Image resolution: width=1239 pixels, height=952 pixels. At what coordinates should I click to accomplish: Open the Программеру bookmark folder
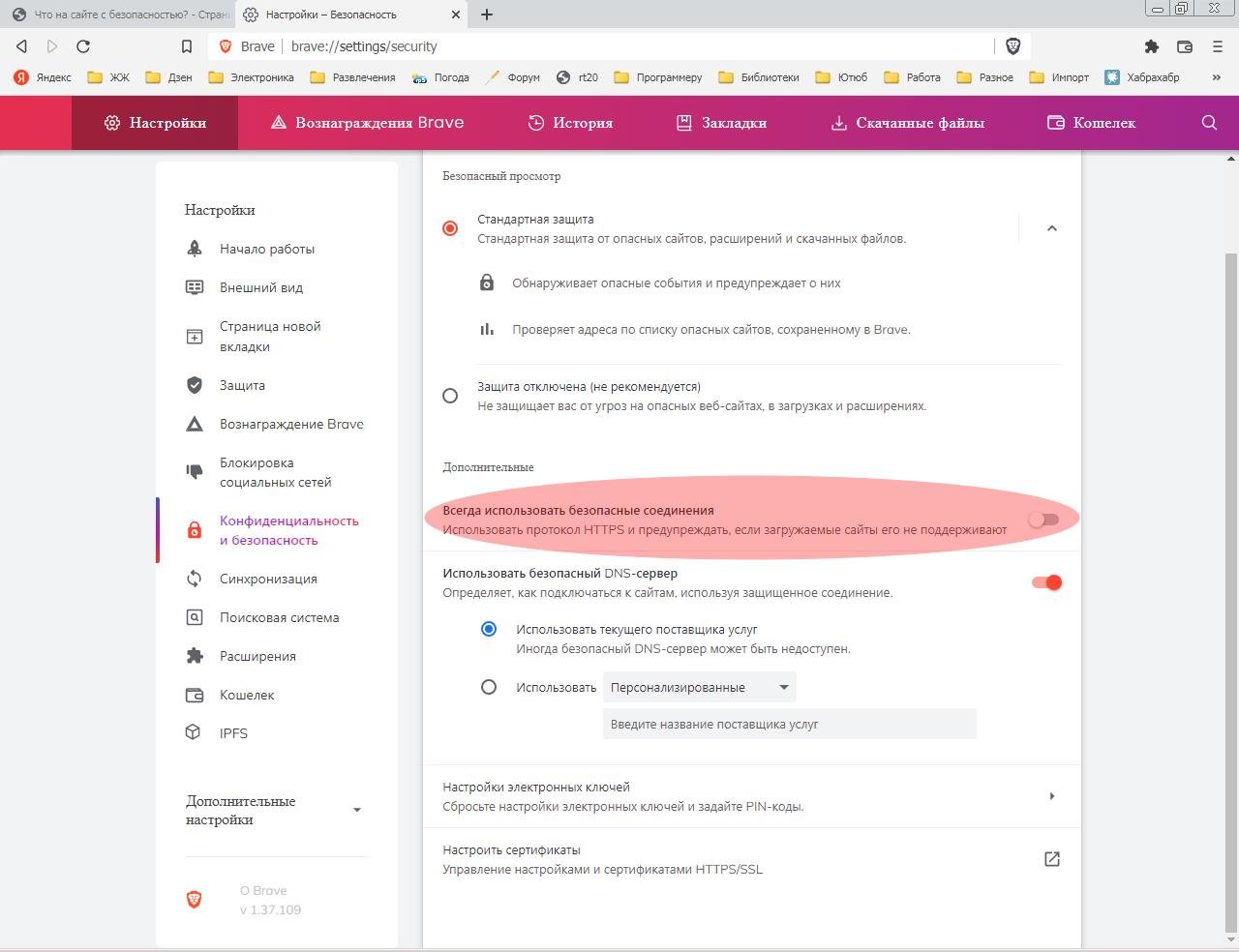pos(658,77)
